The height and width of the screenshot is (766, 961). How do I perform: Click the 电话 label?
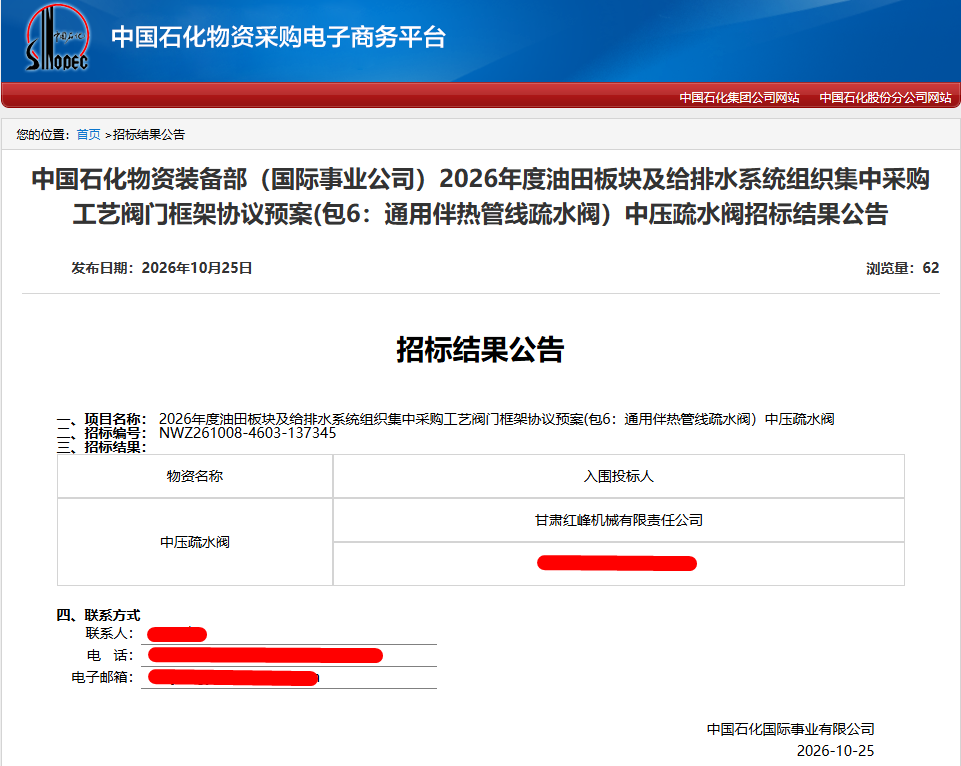pos(109,655)
